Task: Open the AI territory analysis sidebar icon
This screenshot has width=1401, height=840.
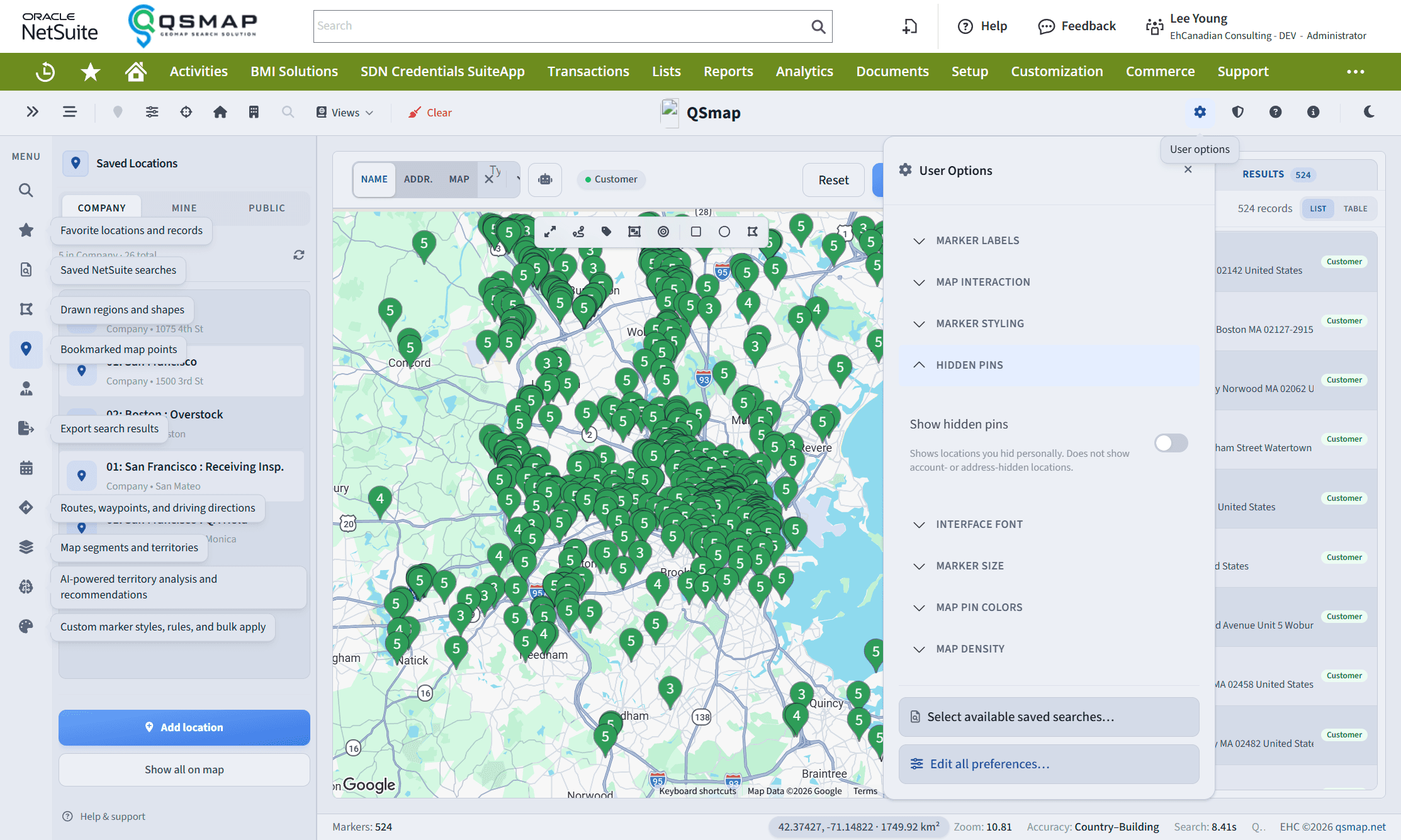Action: (x=26, y=586)
